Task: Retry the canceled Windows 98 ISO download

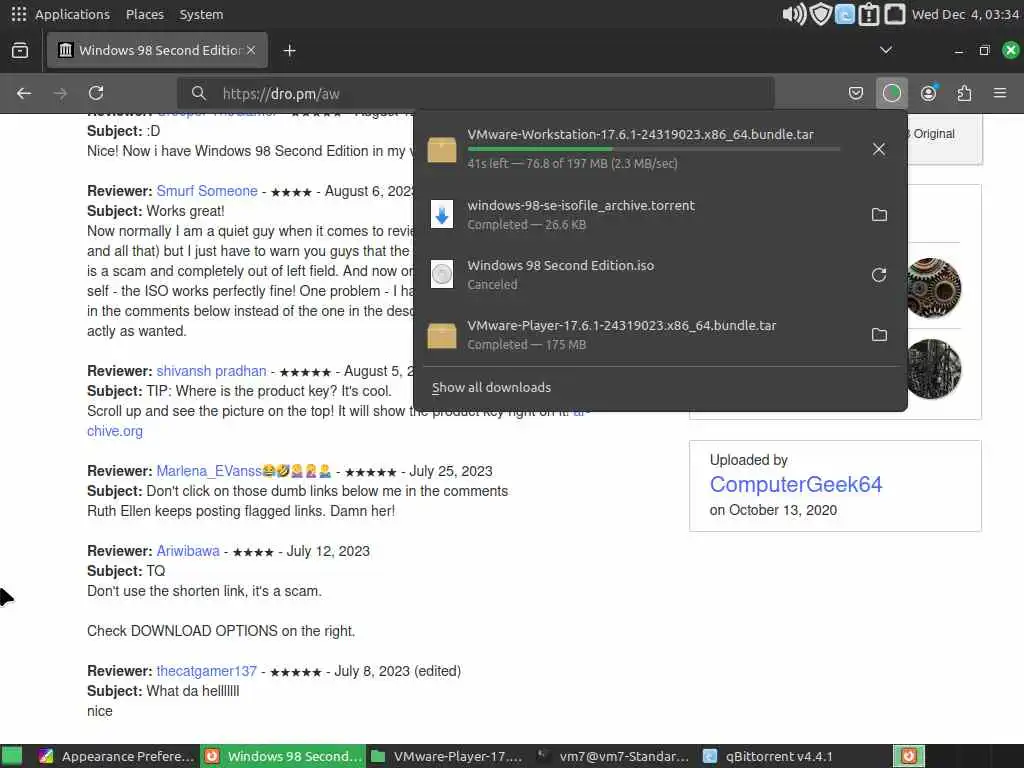Action: pyautogui.click(x=879, y=274)
